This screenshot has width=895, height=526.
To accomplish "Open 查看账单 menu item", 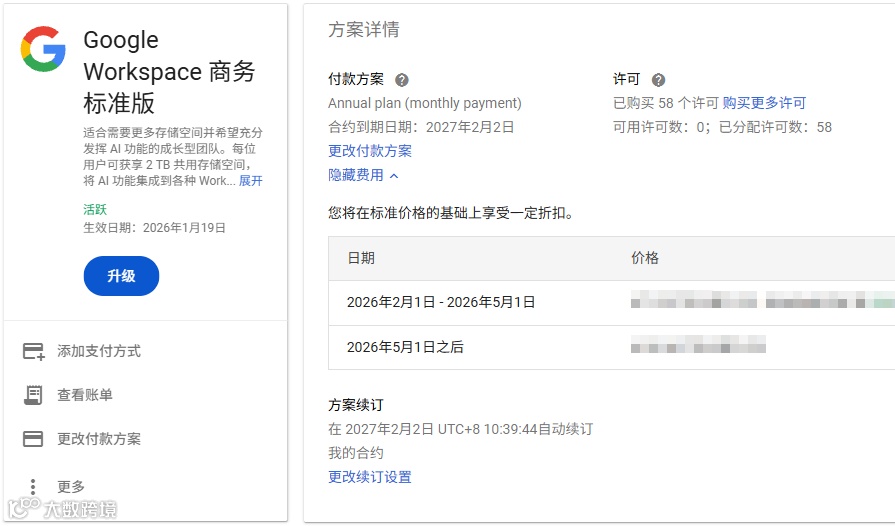I will [84, 395].
